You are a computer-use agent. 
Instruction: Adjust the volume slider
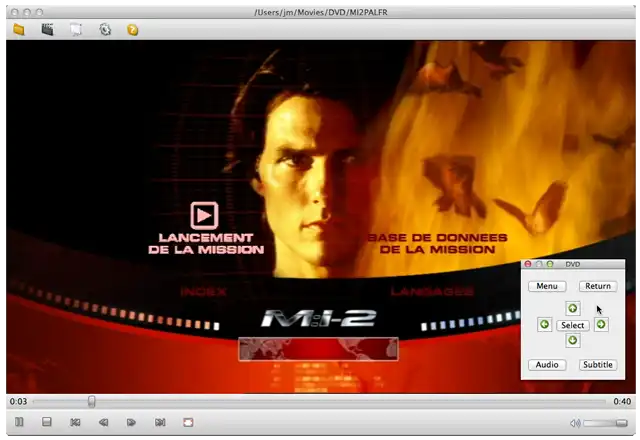(605, 423)
